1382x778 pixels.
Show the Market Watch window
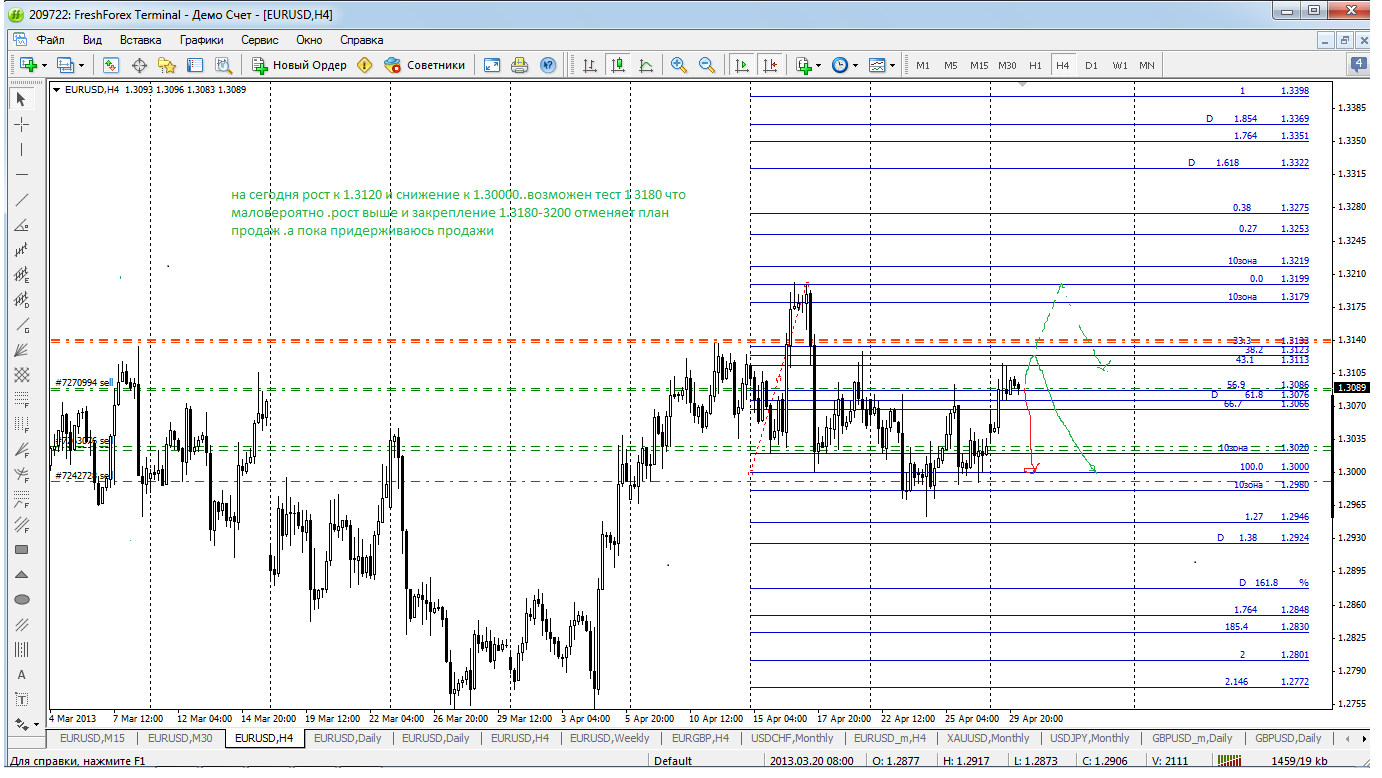coord(111,65)
